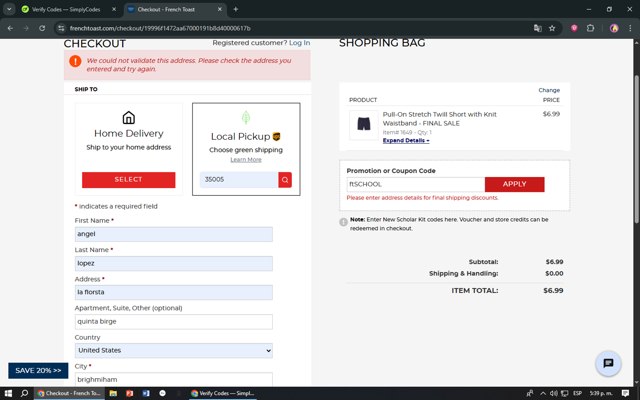Click the green leaf Local Pickup icon
The image size is (640, 400).
click(246, 118)
